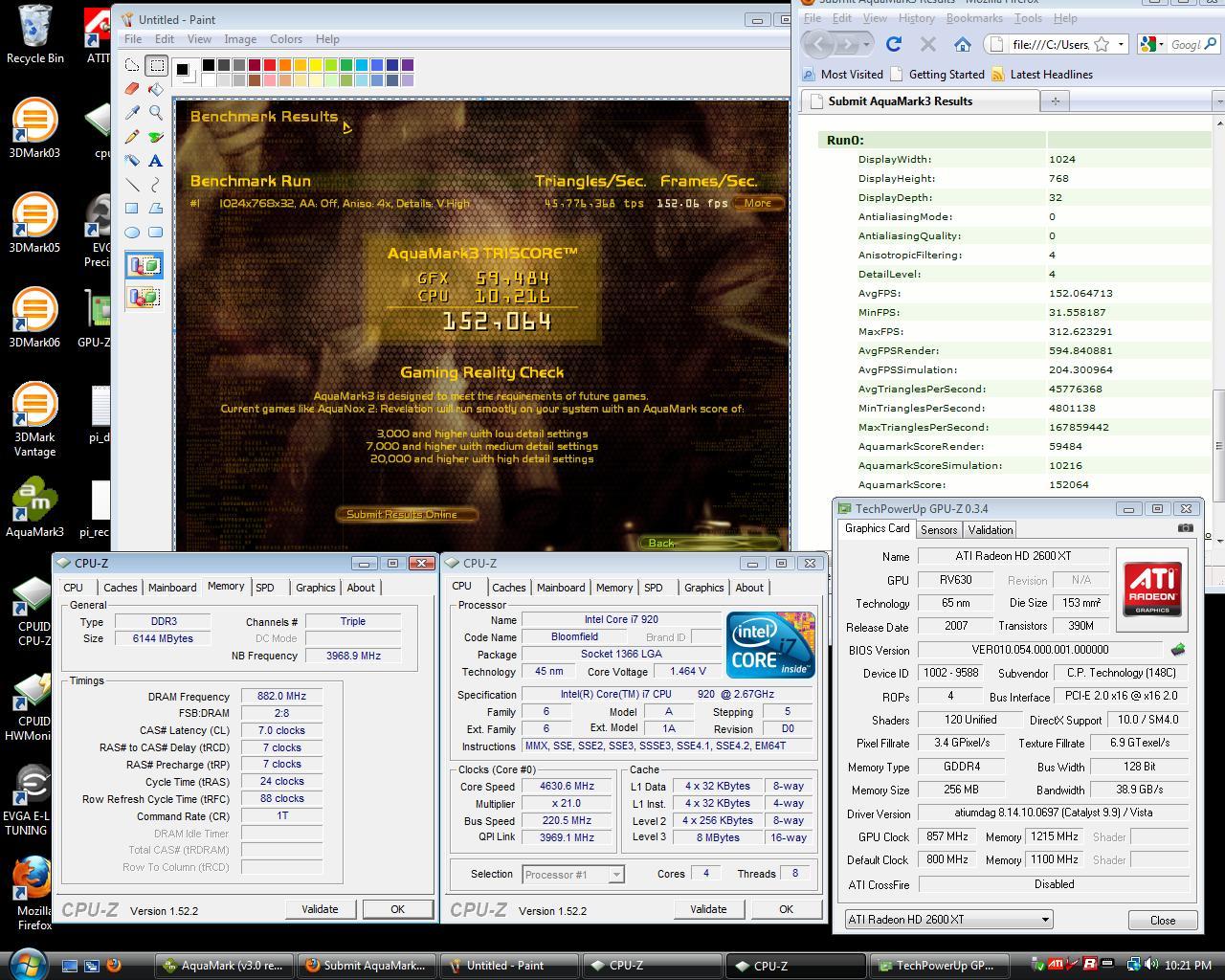Click the search magnifier in Firefox search box
Image resolution: width=1225 pixels, height=980 pixels.
(1210, 44)
